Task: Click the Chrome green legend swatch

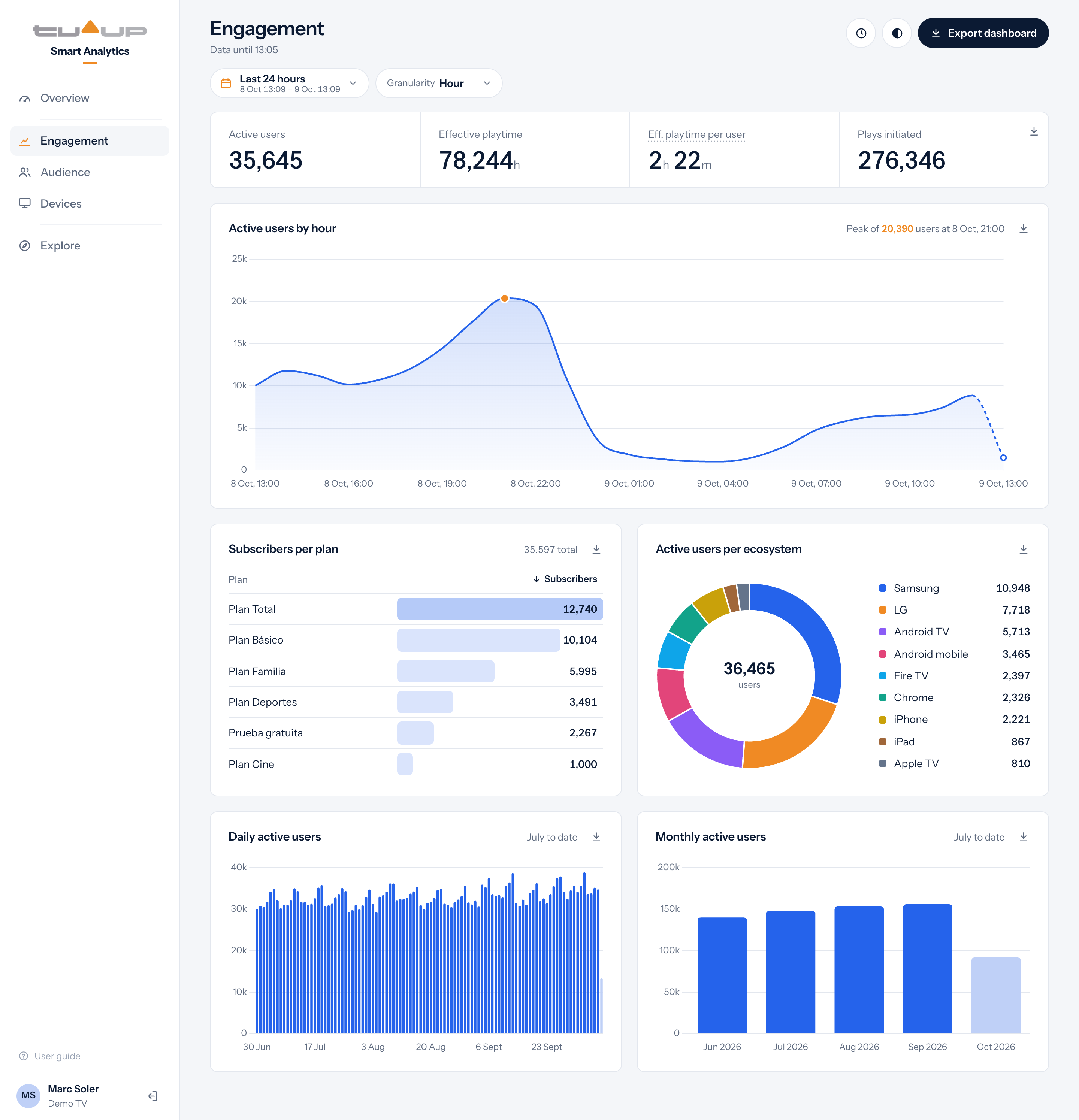Action: point(882,697)
